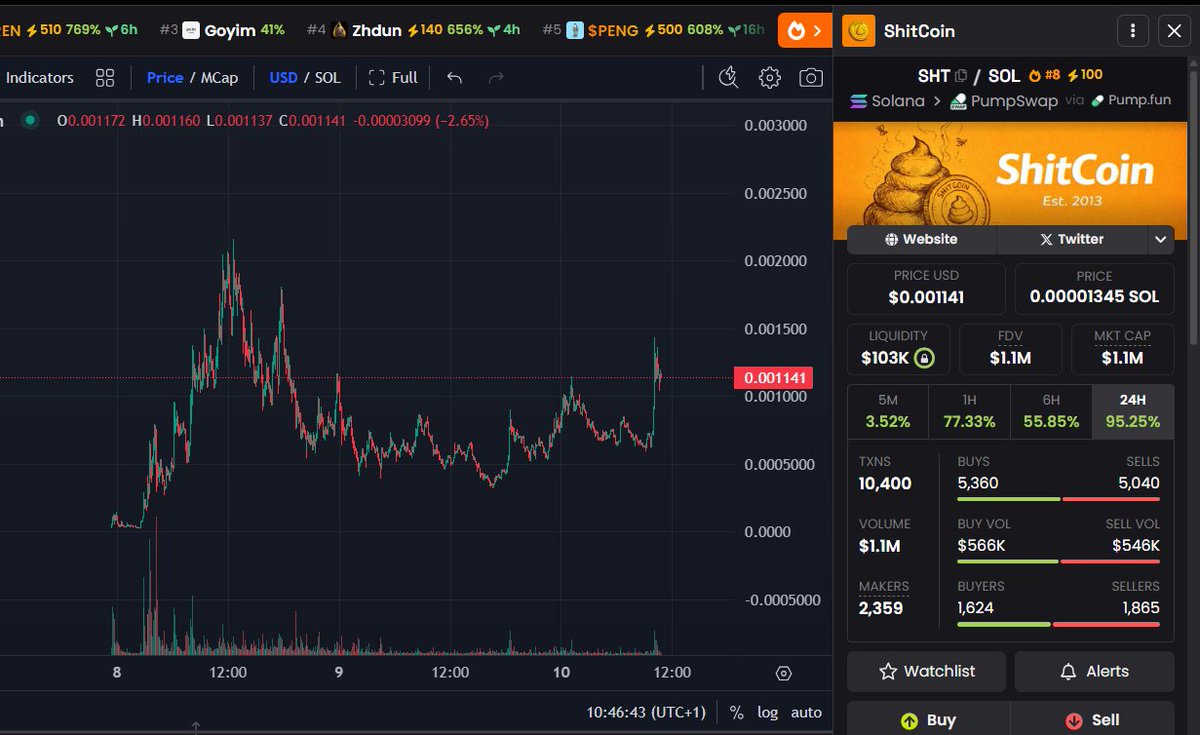This screenshot has width=1200, height=735.
Task: Open the Indicators menu
Action: (40, 77)
